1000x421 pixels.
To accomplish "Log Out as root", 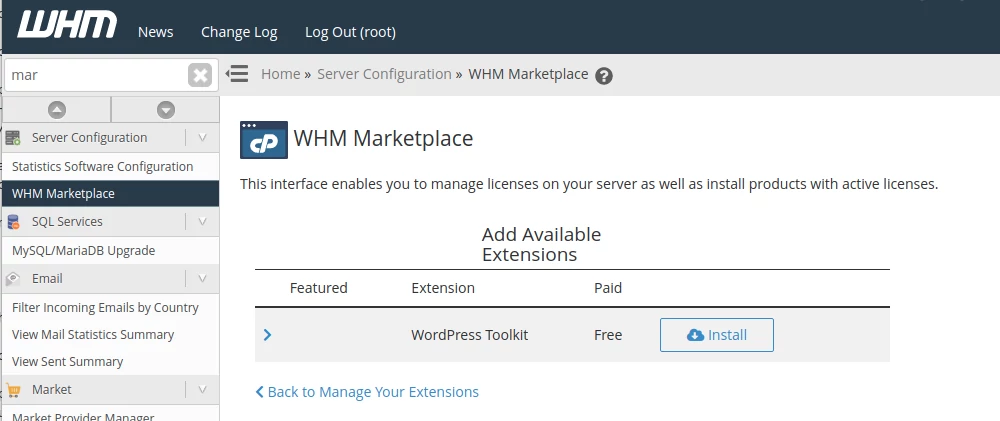I will point(350,32).
